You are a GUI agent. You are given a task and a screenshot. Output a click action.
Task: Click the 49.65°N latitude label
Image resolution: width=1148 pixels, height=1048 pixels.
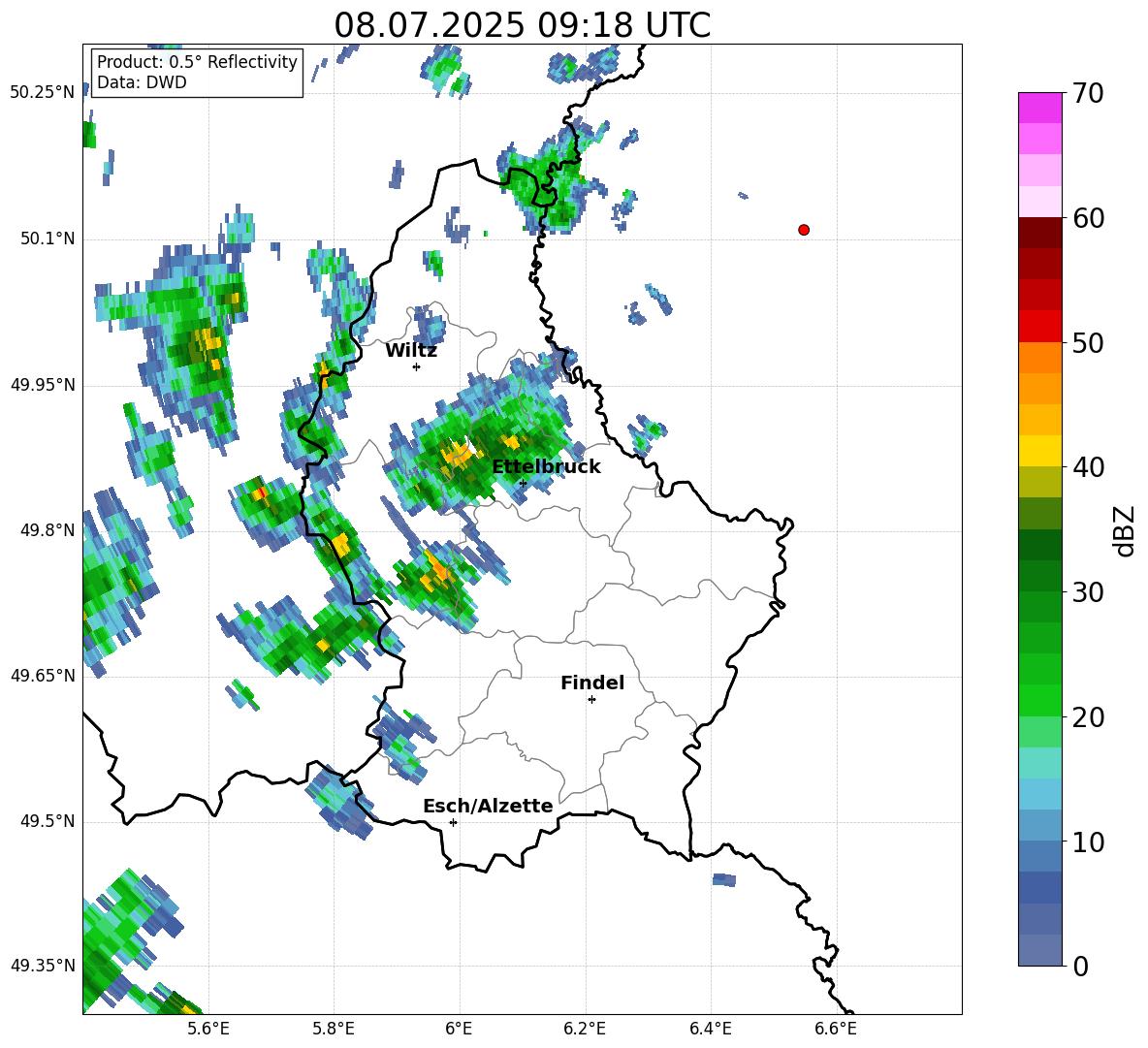click(x=43, y=675)
